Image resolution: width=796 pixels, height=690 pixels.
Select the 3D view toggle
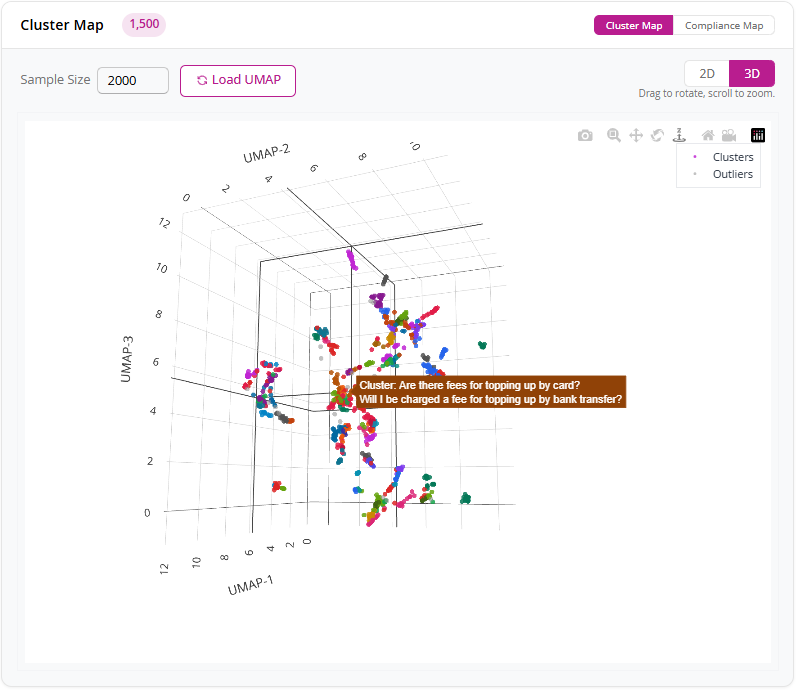coord(752,74)
